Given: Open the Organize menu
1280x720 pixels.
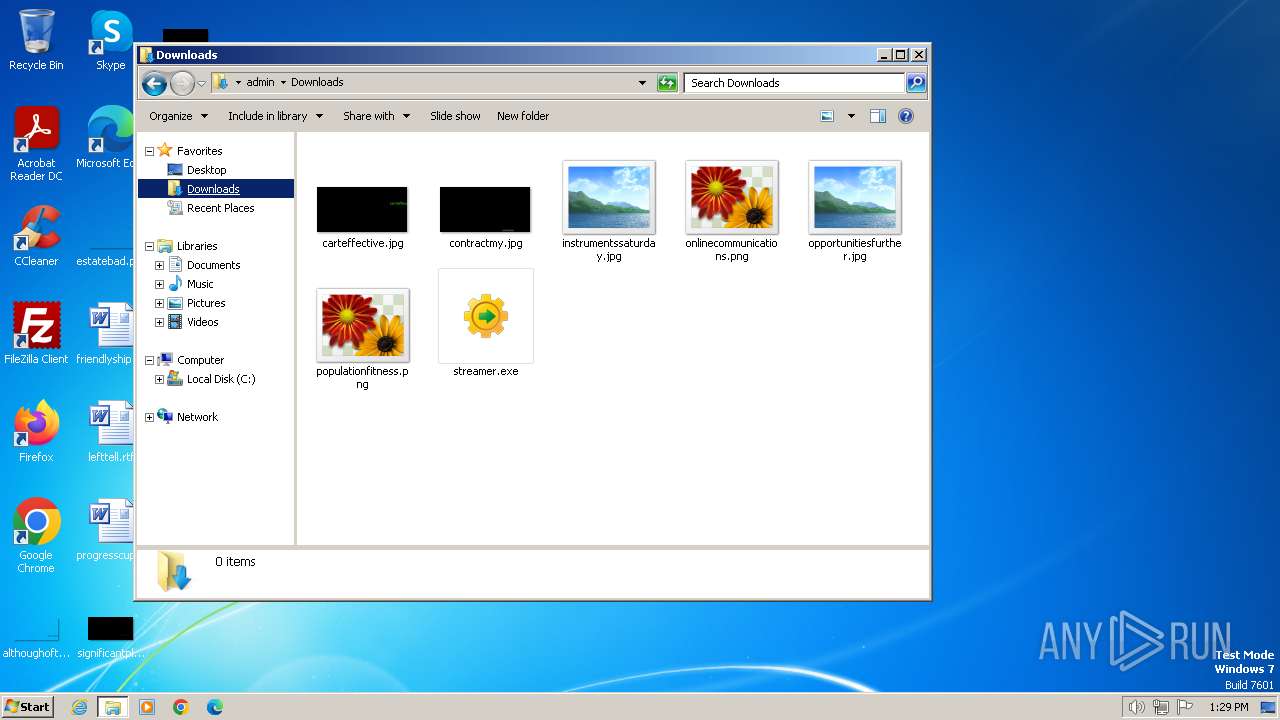Looking at the screenshot, I should coord(179,116).
